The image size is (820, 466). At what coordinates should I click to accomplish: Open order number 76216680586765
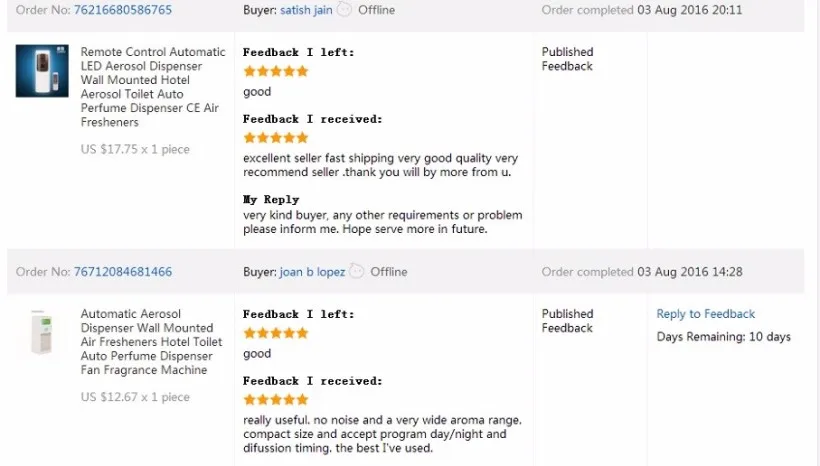coord(122,10)
